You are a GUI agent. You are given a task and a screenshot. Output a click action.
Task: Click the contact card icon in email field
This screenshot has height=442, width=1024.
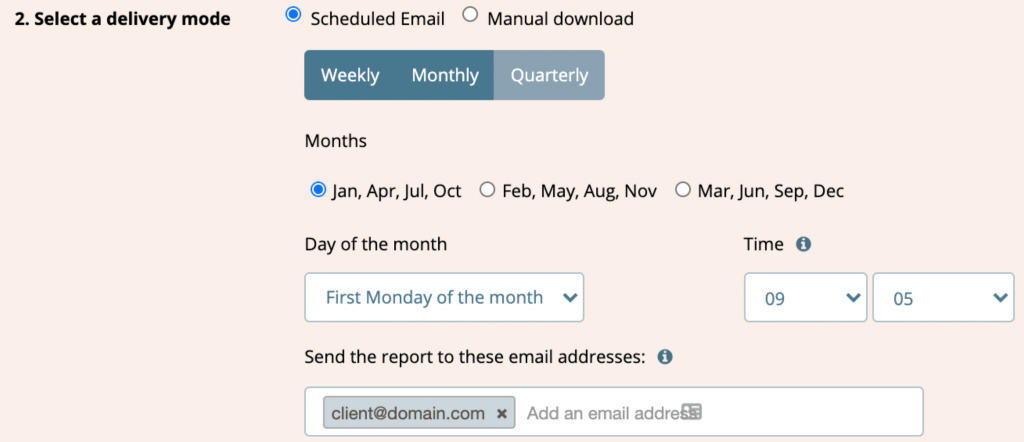[x=692, y=411]
